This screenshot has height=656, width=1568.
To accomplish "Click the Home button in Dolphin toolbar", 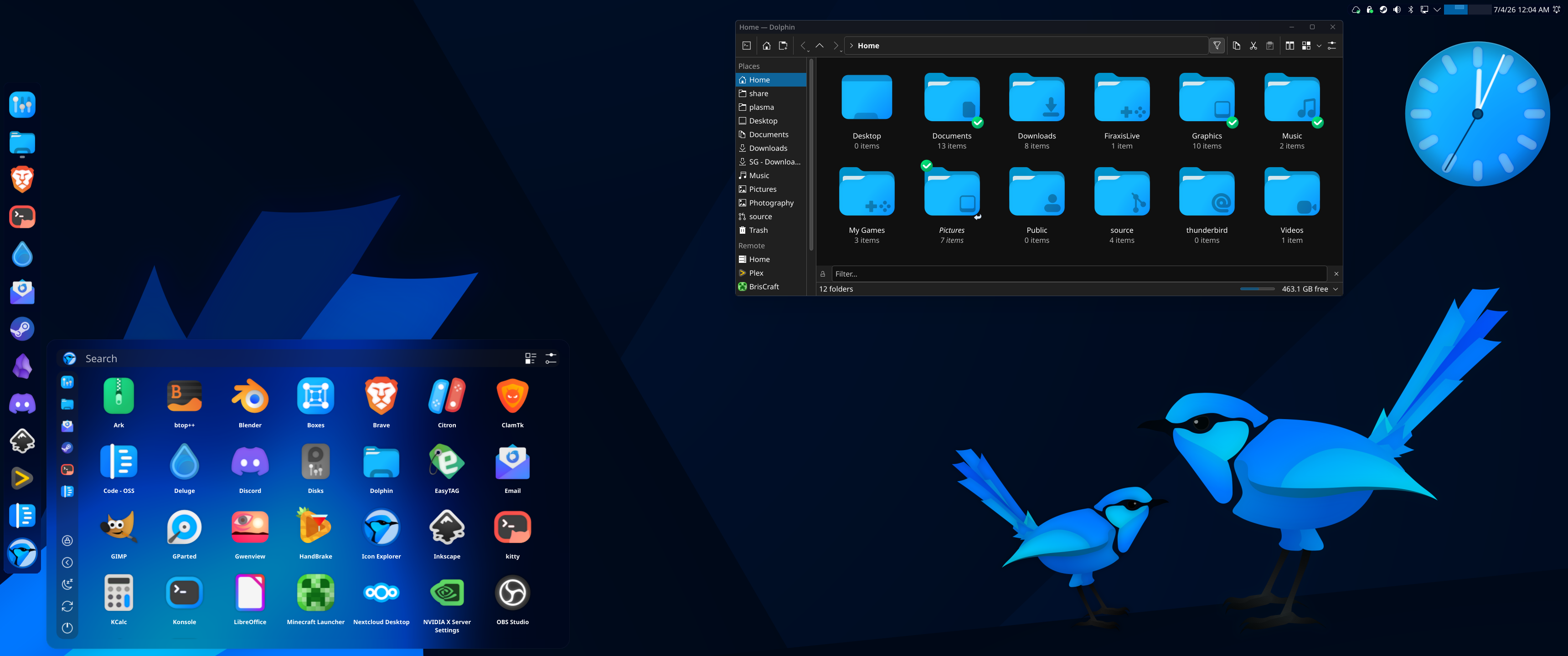I will click(766, 46).
